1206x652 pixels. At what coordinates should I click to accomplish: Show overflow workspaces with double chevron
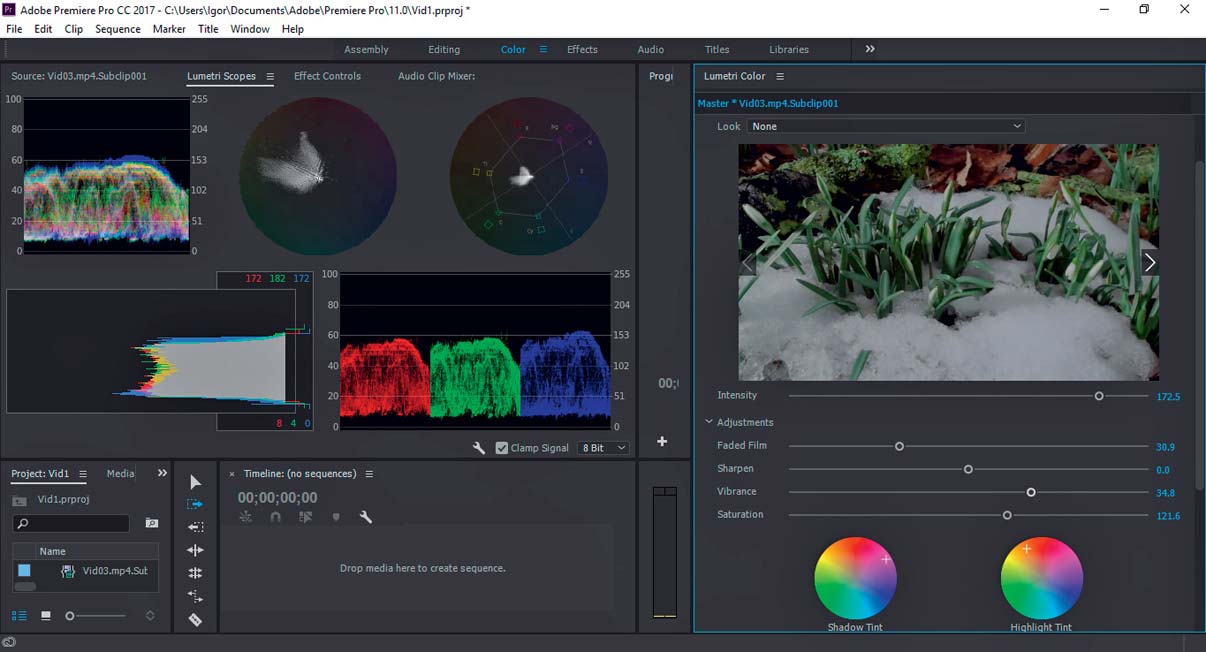[870, 49]
